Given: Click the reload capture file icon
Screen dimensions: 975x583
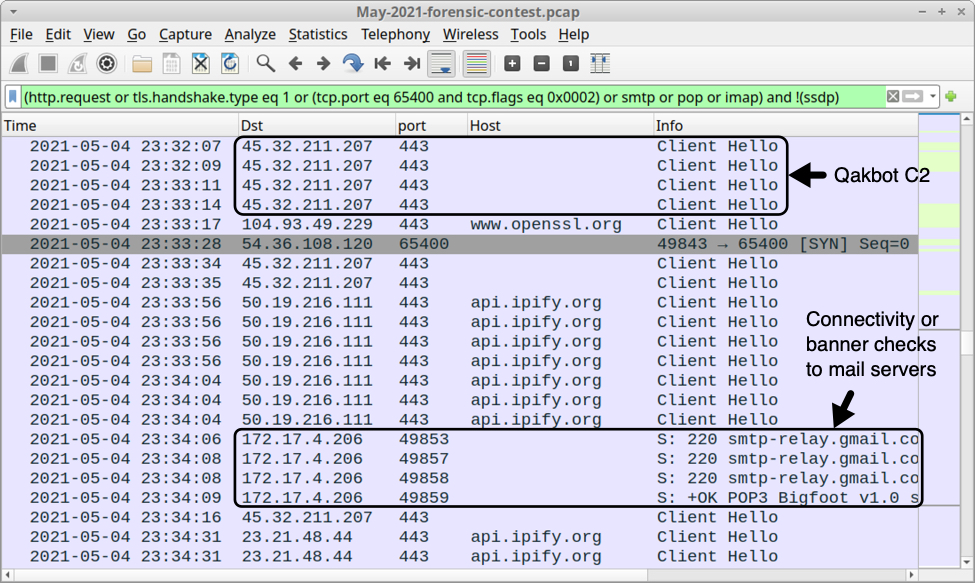Looking at the screenshot, I should [x=230, y=64].
